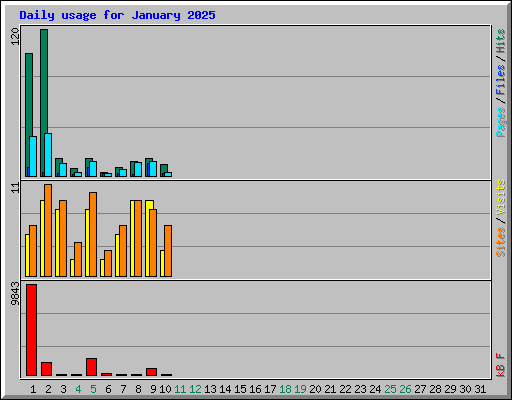The width and height of the screenshot is (512, 400).
Task: Click day label '31' on x-axis
Action: coord(480,389)
